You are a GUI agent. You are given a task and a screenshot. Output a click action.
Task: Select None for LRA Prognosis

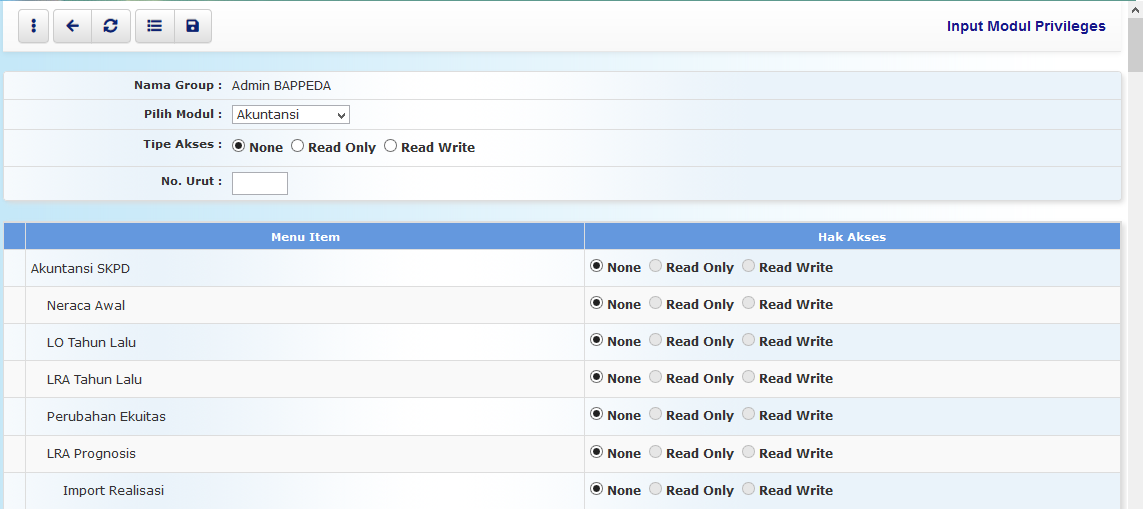(597, 452)
